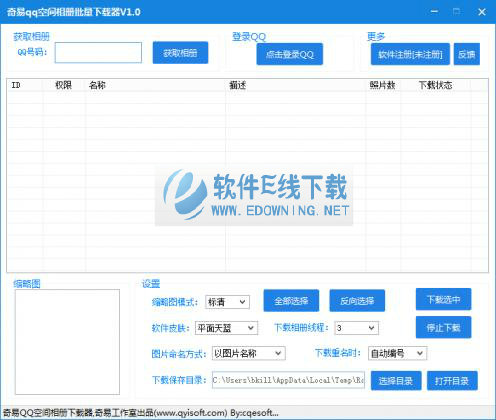Open the 下载重名时 dropdown showing 自动编号

coord(397,353)
